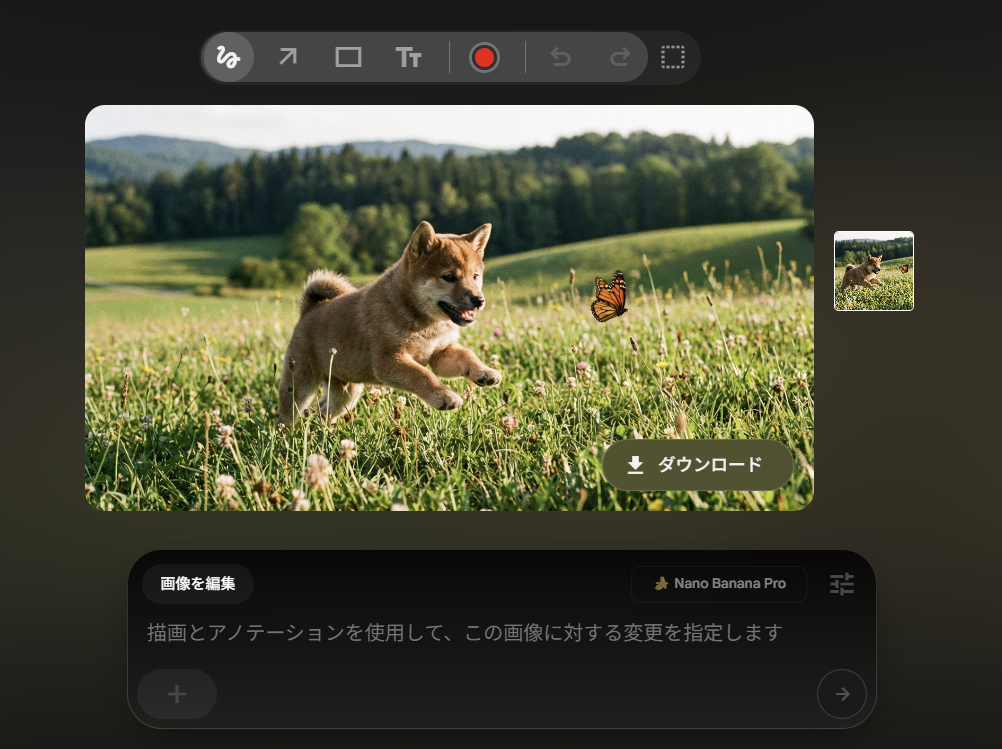Select the arrow annotation tool
The height and width of the screenshot is (749, 1002).
[x=288, y=58]
